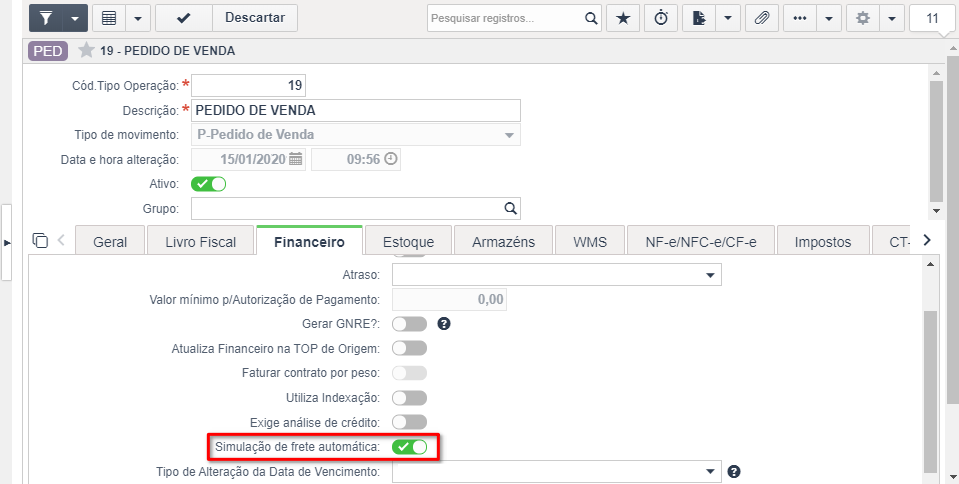Click header panel scrollbar up arrow
The width and height of the screenshot is (959, 484).
[x=936, y=73]
